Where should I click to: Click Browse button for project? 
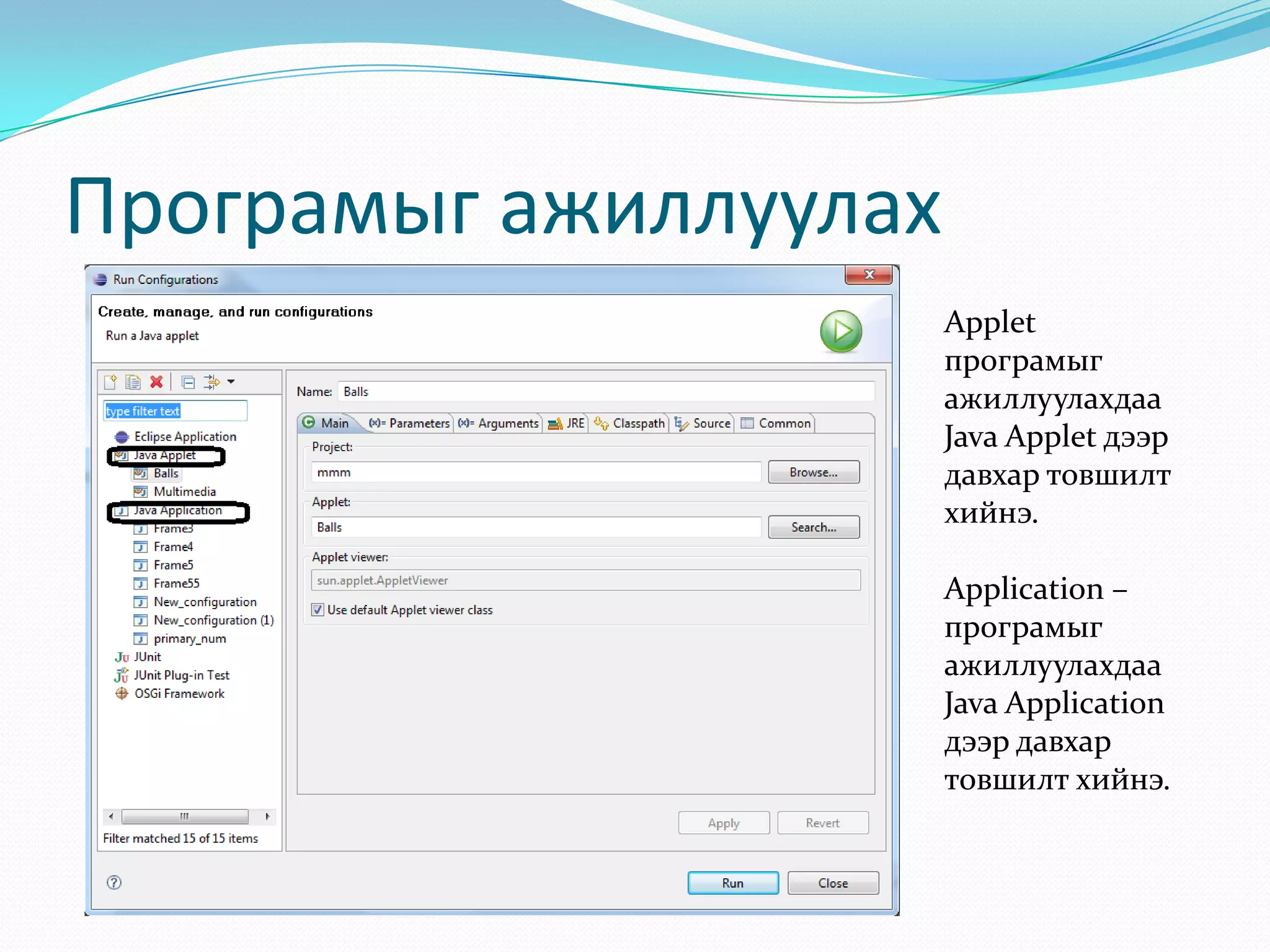814,472
